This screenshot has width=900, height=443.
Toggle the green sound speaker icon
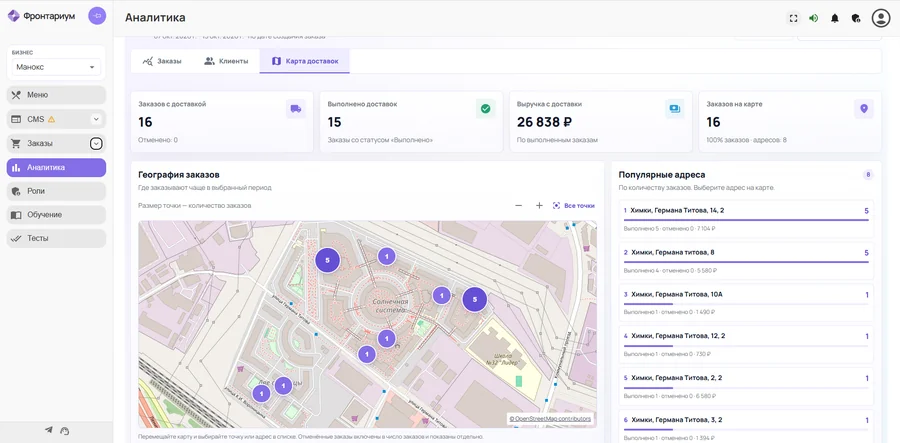pyautogui.click(x=813, y=18)
